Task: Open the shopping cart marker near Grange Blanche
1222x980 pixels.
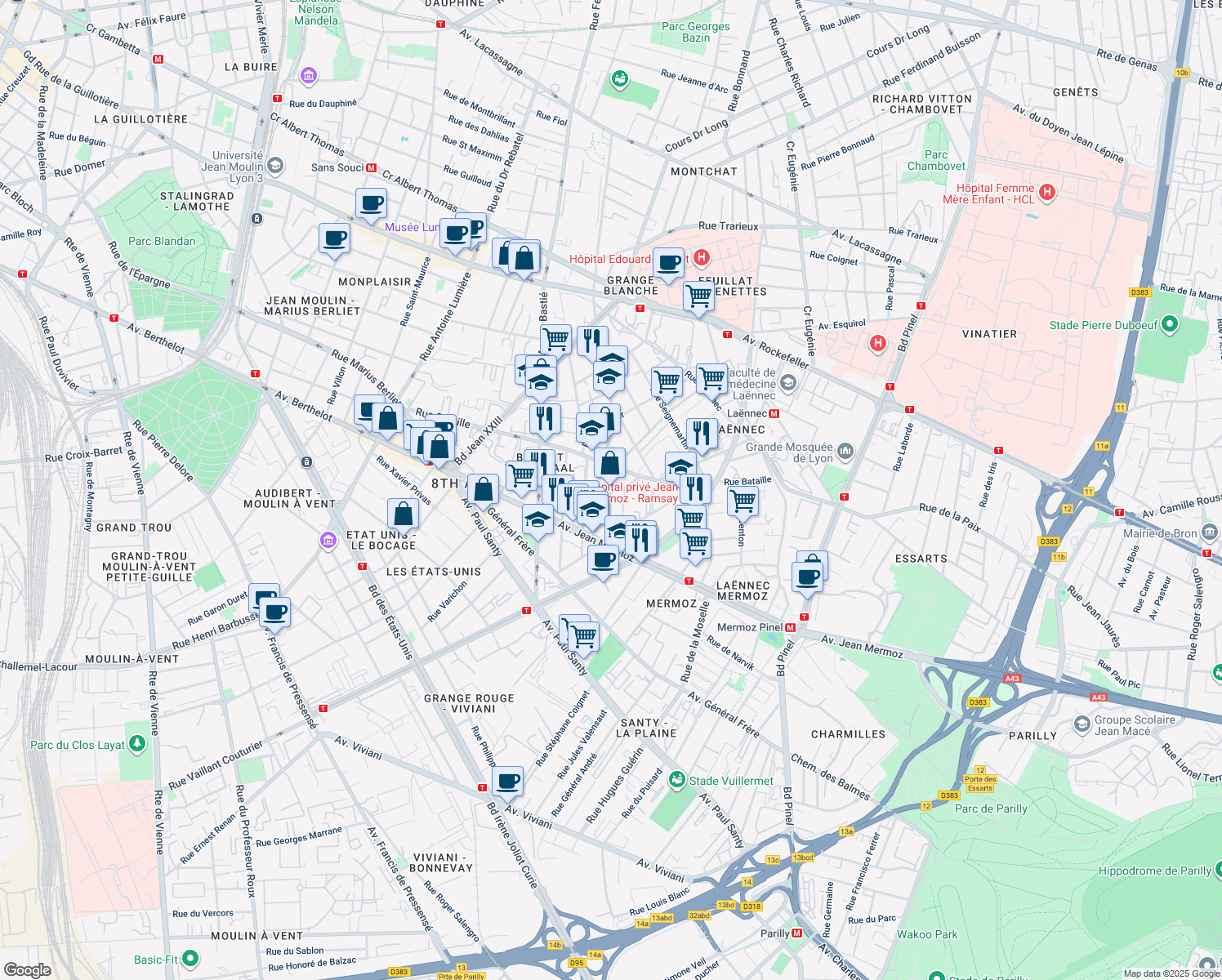Action: coord(698,296)
